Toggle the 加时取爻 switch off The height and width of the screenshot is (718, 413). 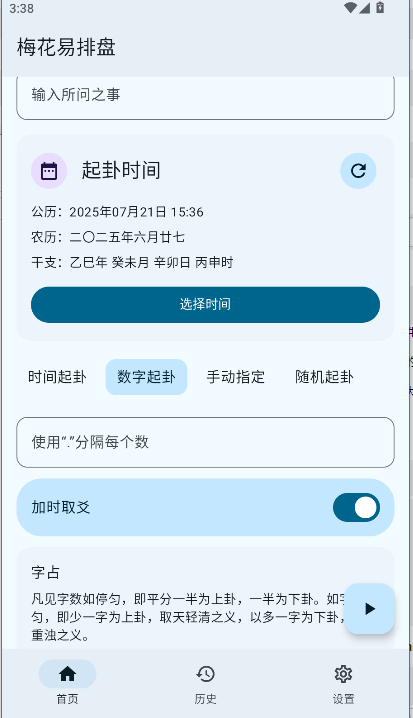(356, 507)
